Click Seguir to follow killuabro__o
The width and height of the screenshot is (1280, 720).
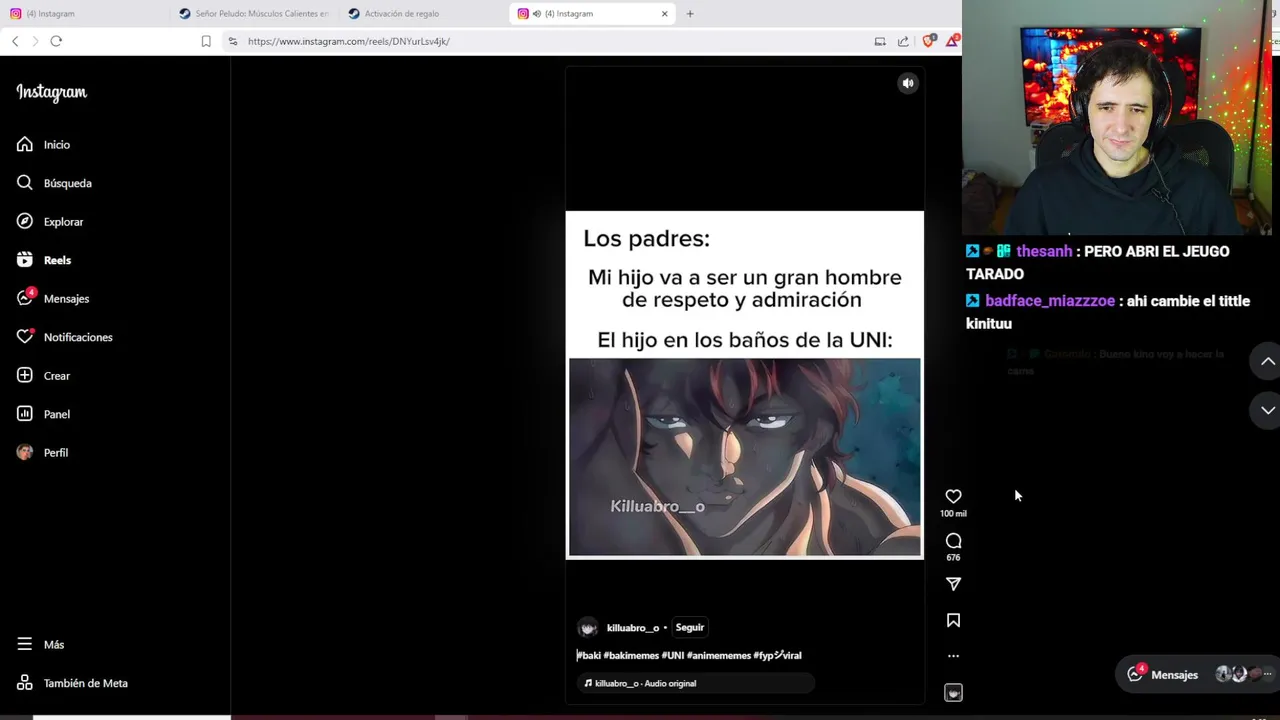tap(690, 627)
